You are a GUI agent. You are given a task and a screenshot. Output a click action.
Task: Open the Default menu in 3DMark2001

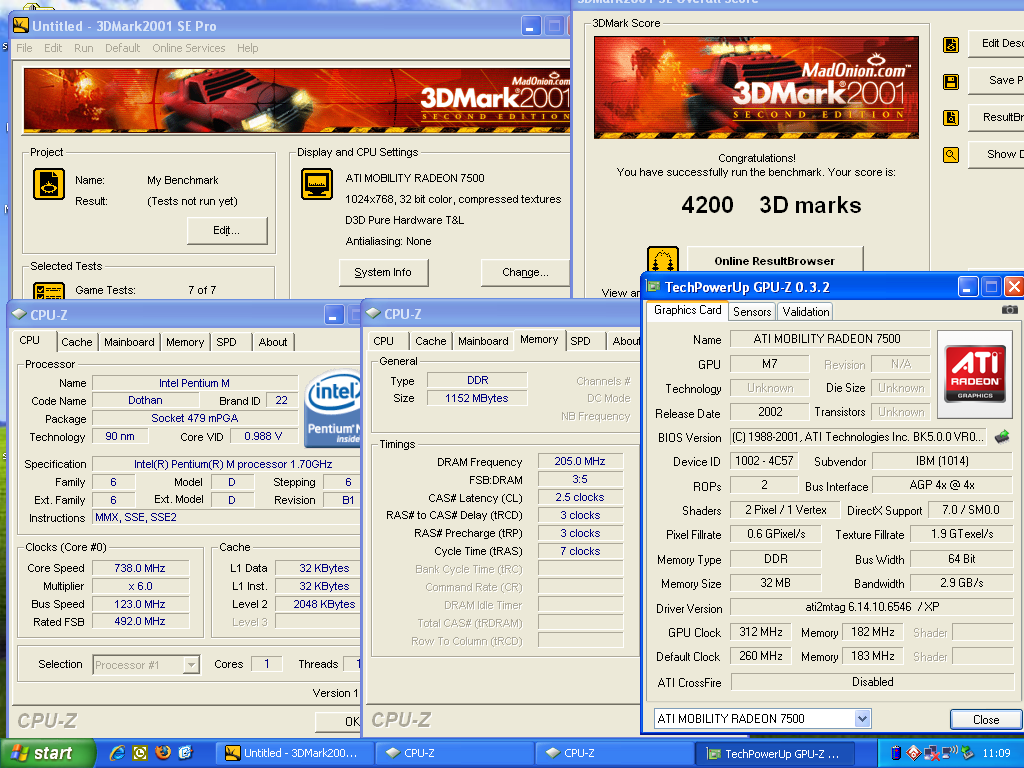(x=122, y=48)
